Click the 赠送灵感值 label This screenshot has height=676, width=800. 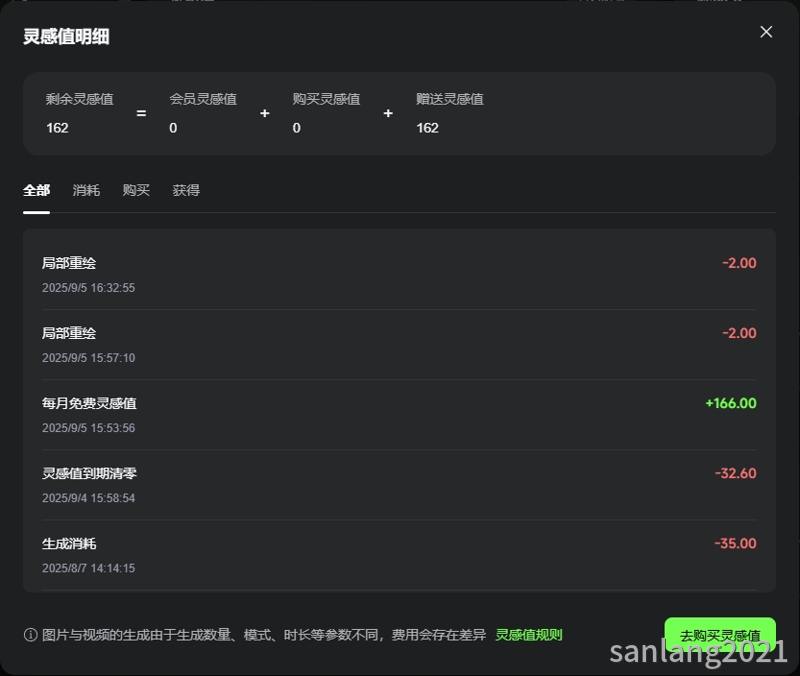pyautogui.click(x=450, y=99)
